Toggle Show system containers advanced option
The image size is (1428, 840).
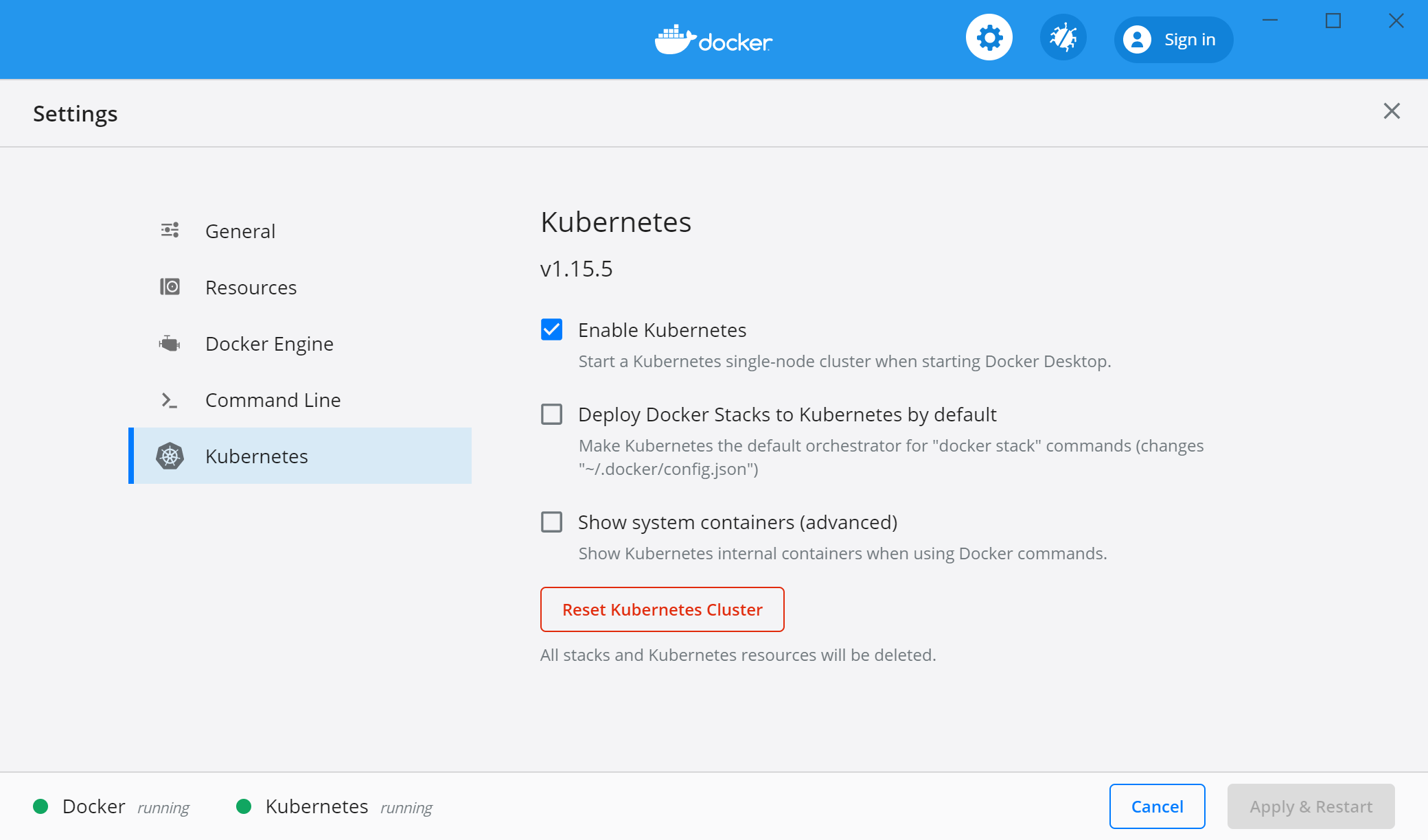[x=553, y=521]
